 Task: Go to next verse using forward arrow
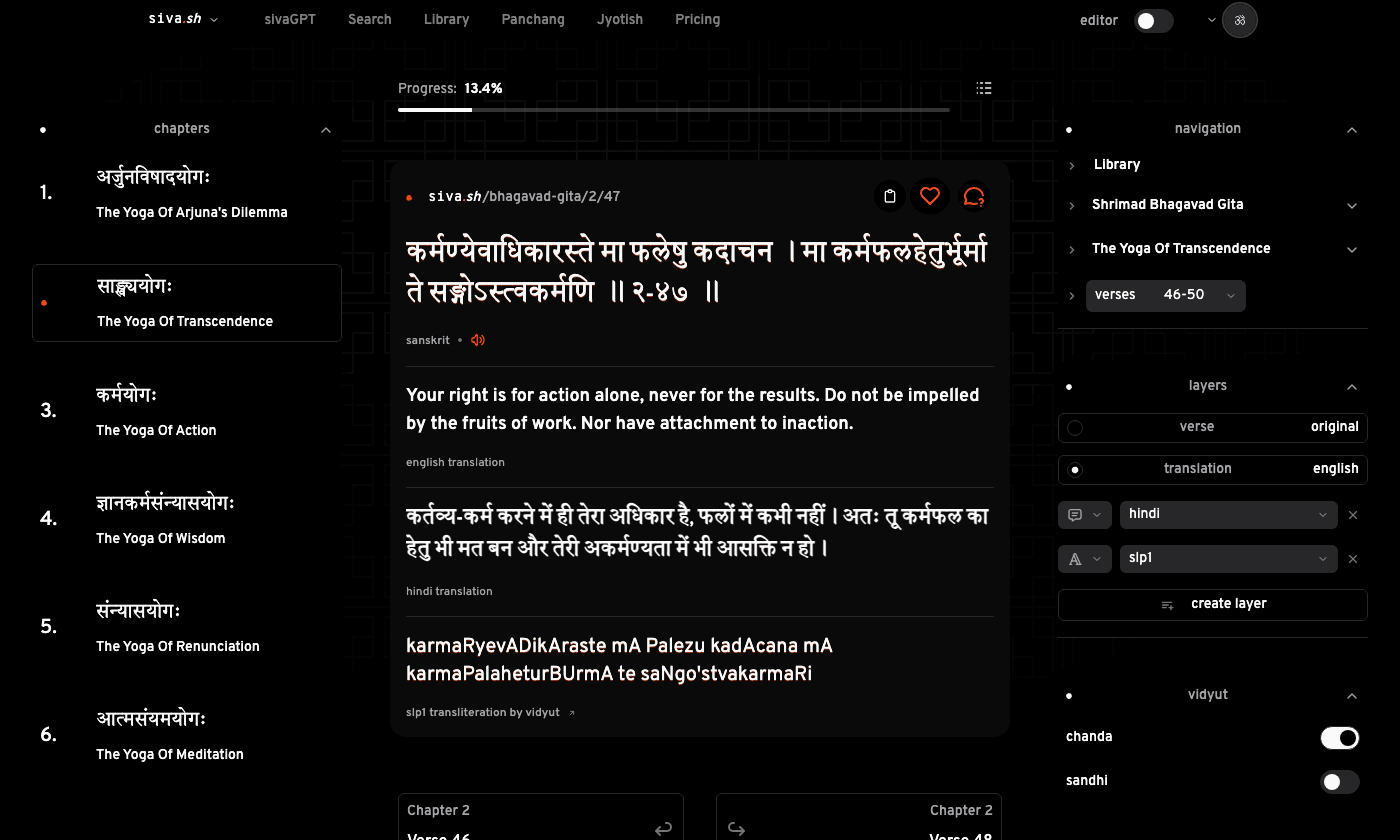click(x=737, y=828)
